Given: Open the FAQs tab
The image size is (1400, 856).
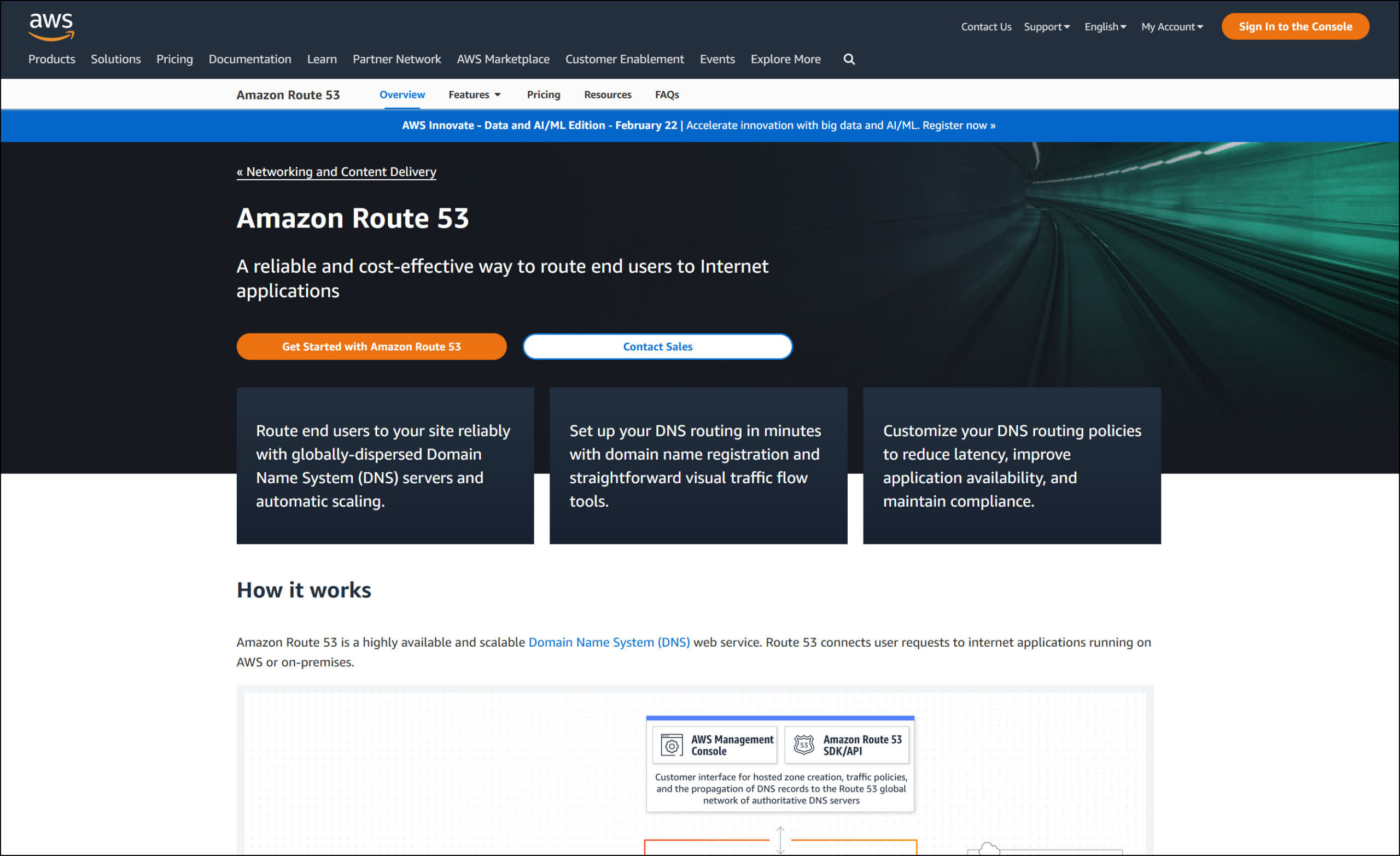Looking at the screenshot, I should click(667, 95).
